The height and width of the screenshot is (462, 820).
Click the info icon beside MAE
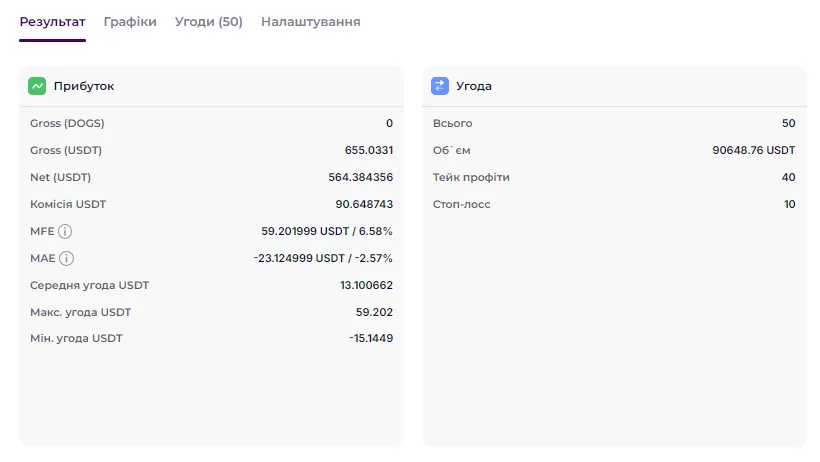coord(66,258)
